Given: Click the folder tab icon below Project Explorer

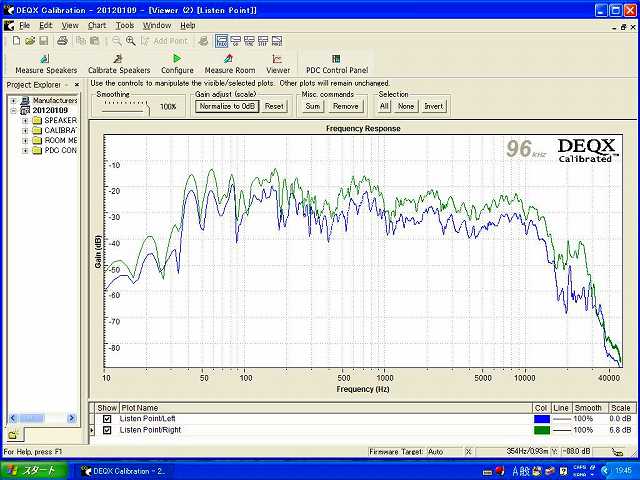Looking at the screenshot, I should point(13,435).
